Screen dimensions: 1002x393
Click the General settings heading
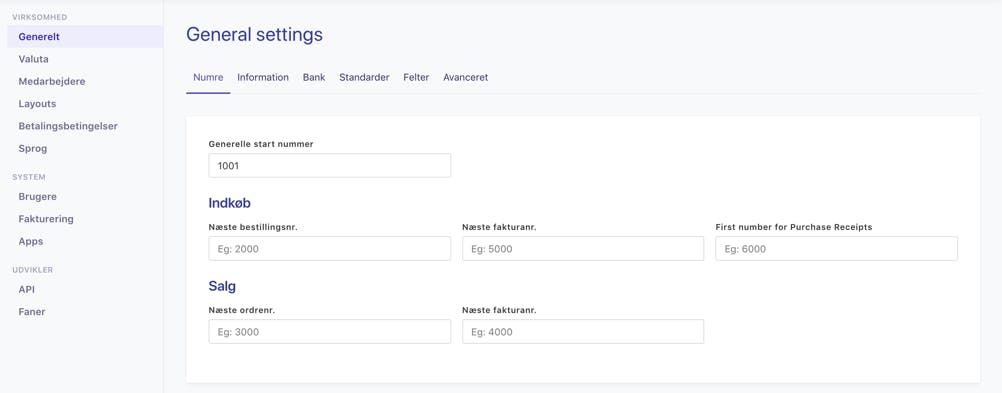[x=254, y=35]
